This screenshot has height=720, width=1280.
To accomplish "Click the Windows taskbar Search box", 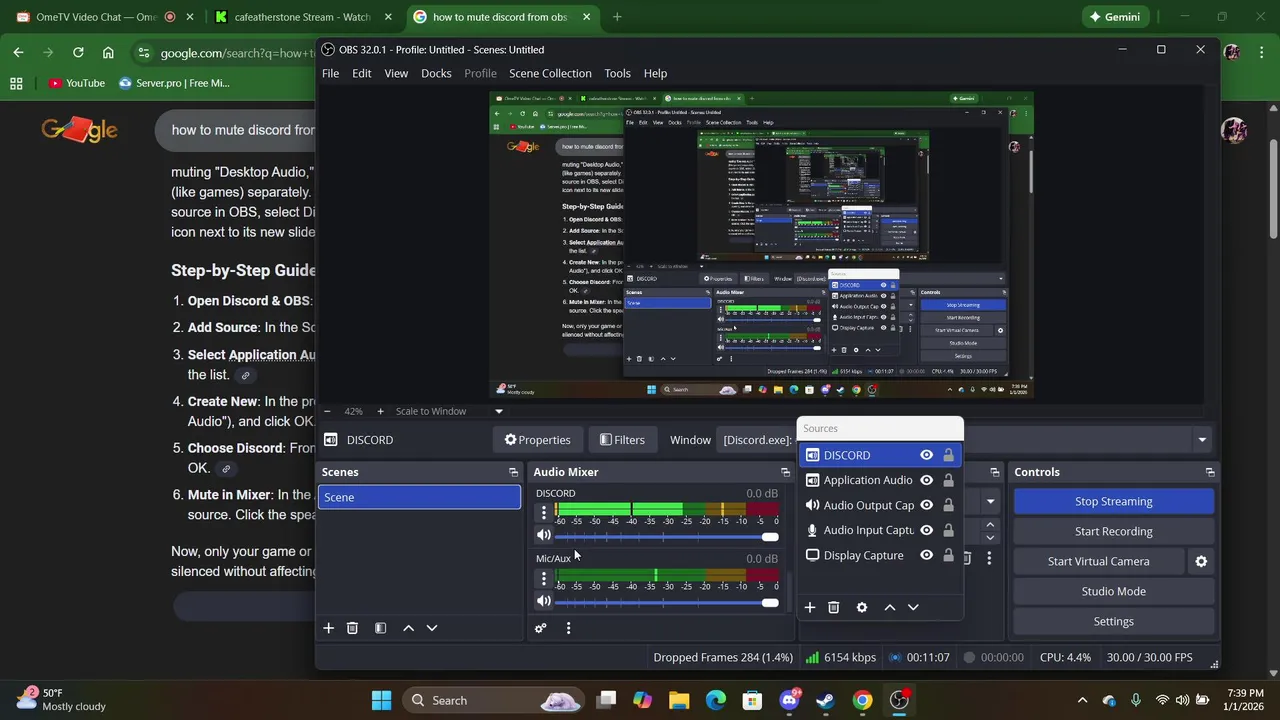I will [x=495, y=700].
